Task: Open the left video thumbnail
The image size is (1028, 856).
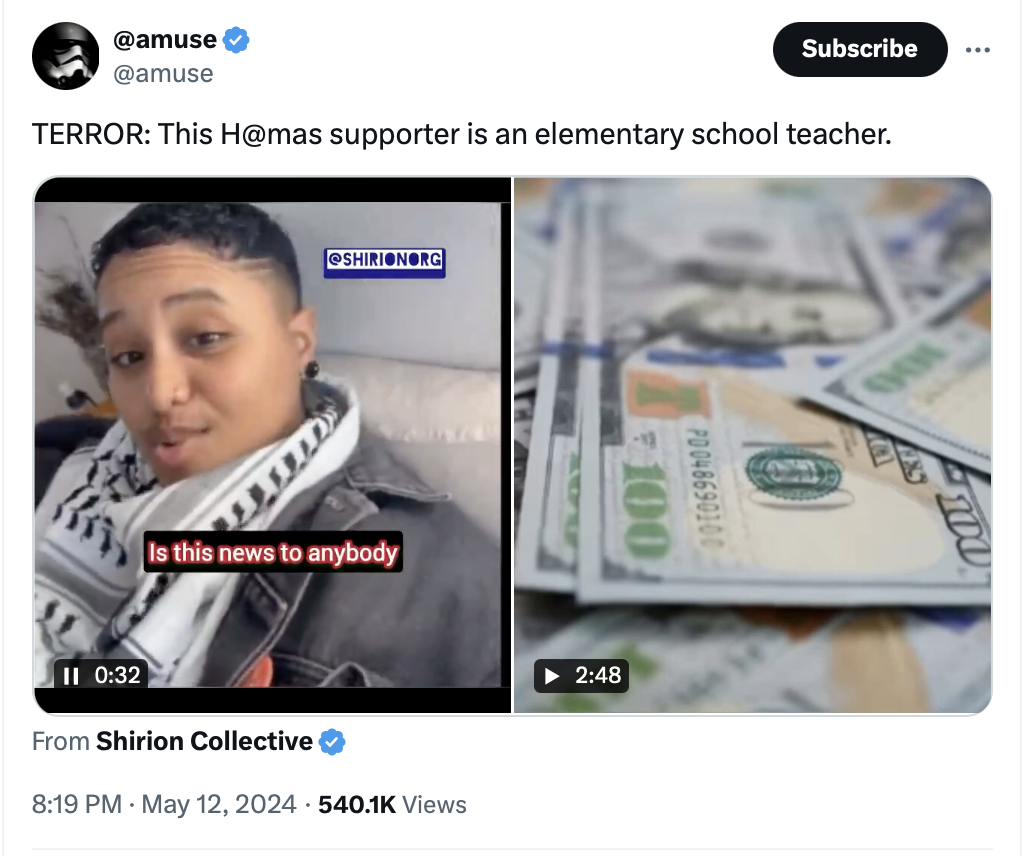Action: (x=272, y=445)
